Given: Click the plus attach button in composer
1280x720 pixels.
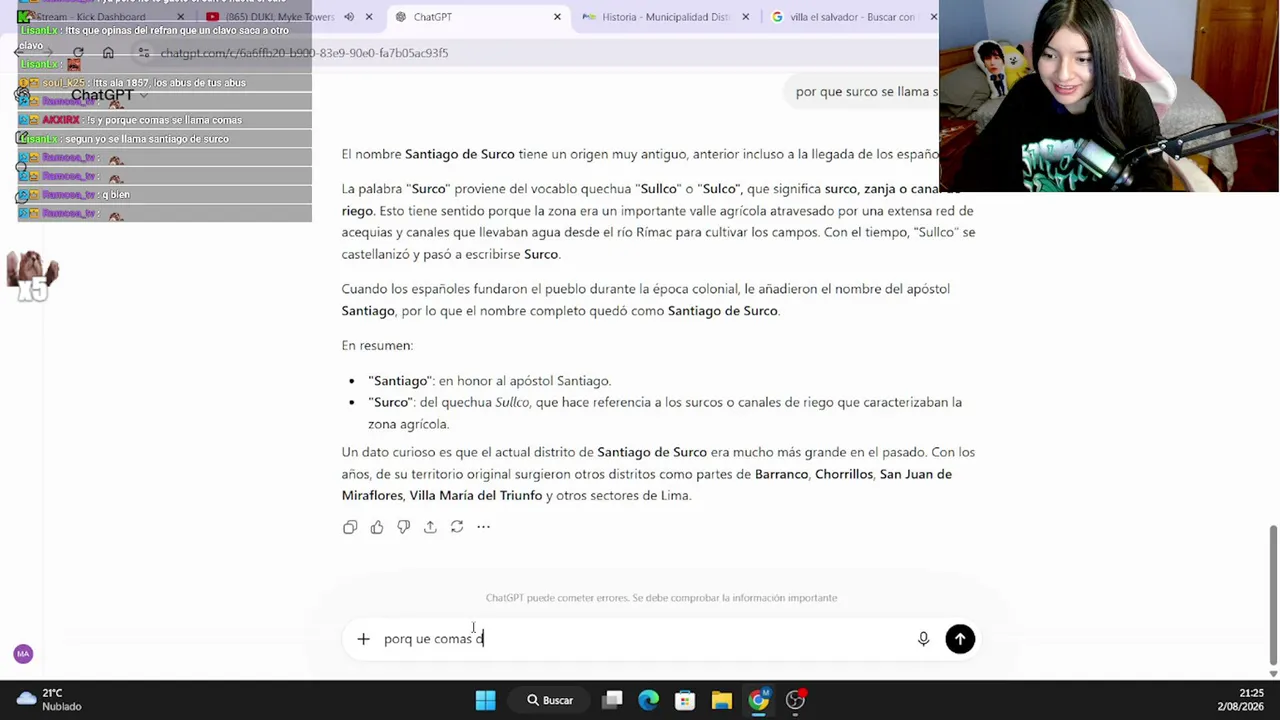Looking at the screenshot, I should [363, 639].
